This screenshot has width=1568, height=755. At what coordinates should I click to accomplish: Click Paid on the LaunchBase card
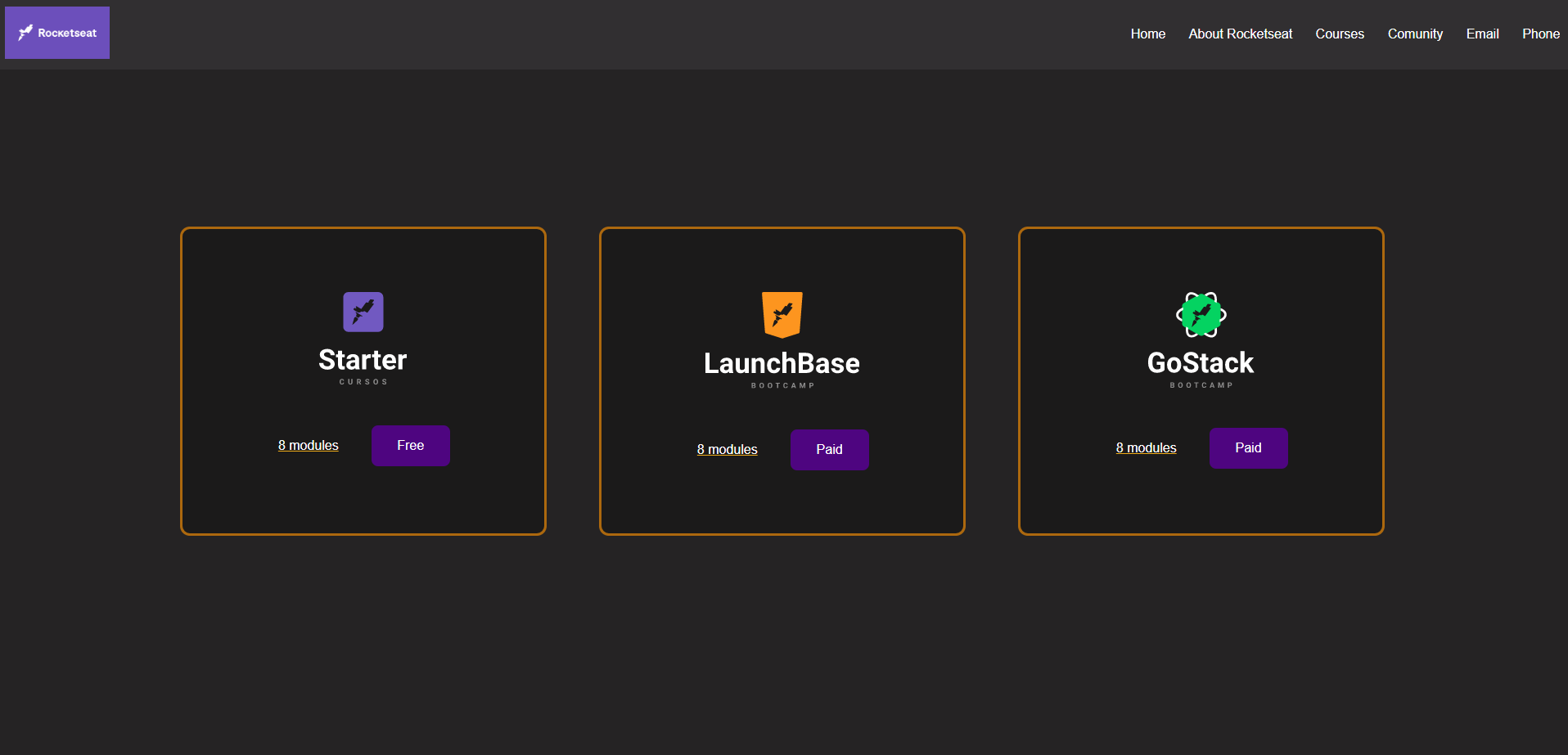[x=829, y=449]
